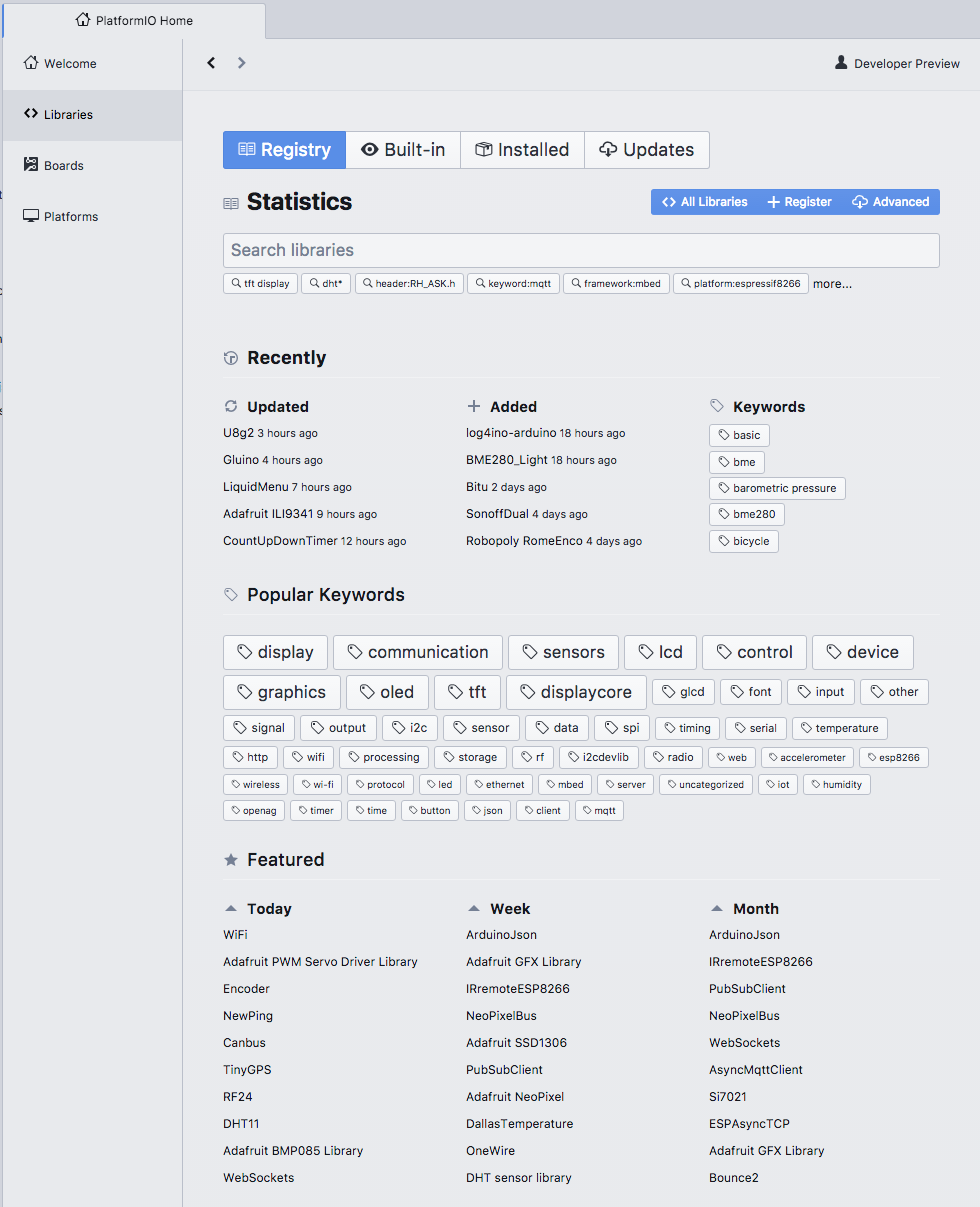Filter by the 'esp8266' keyword
Screen dimensions: 980x1207
click(894, 757)
